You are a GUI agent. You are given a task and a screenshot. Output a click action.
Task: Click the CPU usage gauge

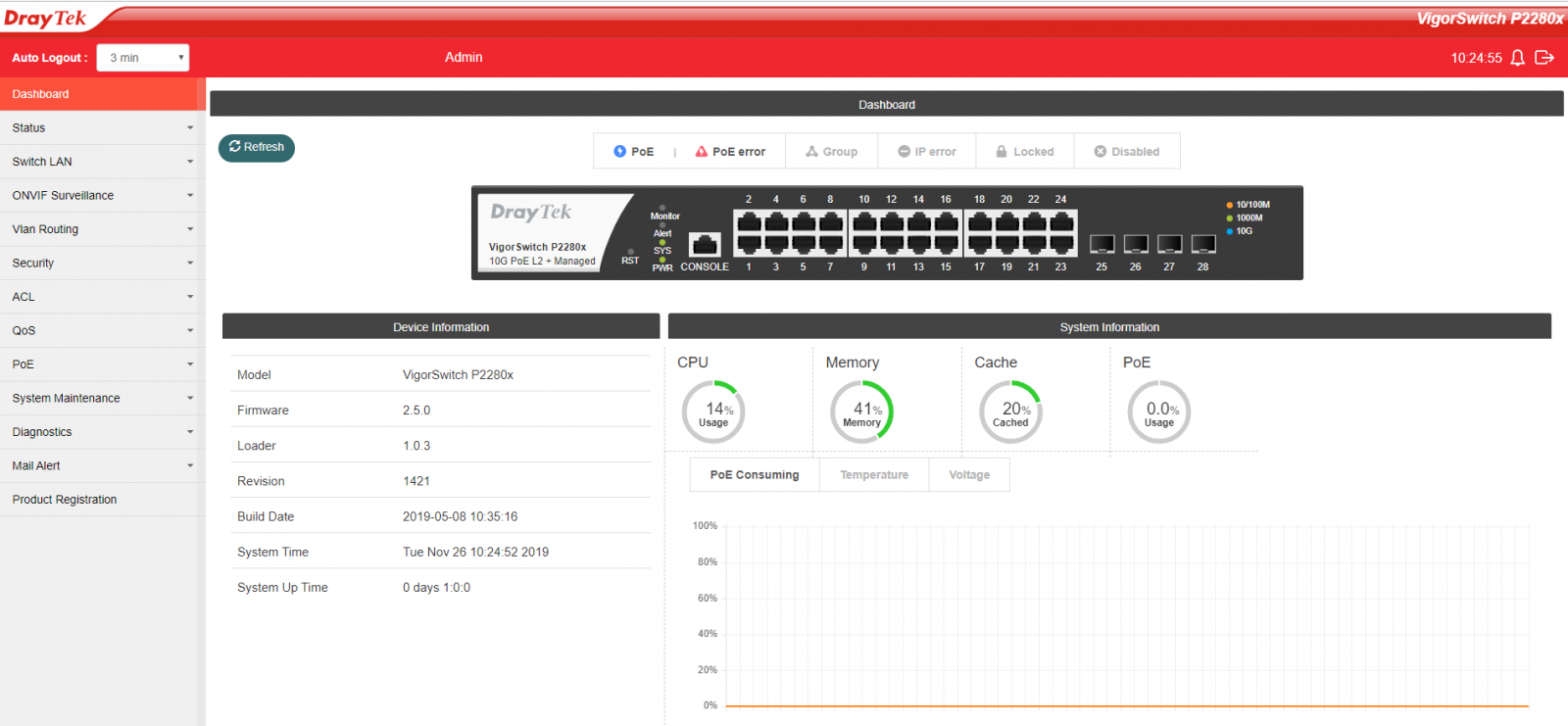pos(713,412)
